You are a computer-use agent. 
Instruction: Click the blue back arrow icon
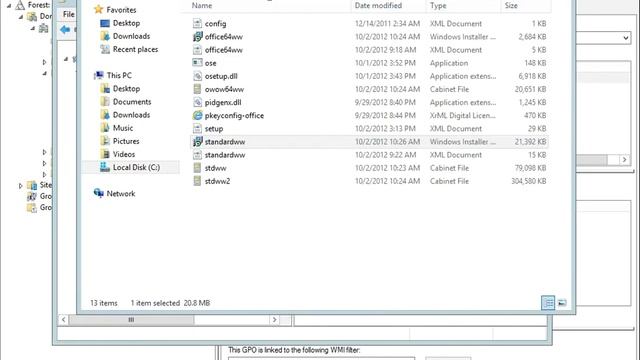tap(65, 29)
